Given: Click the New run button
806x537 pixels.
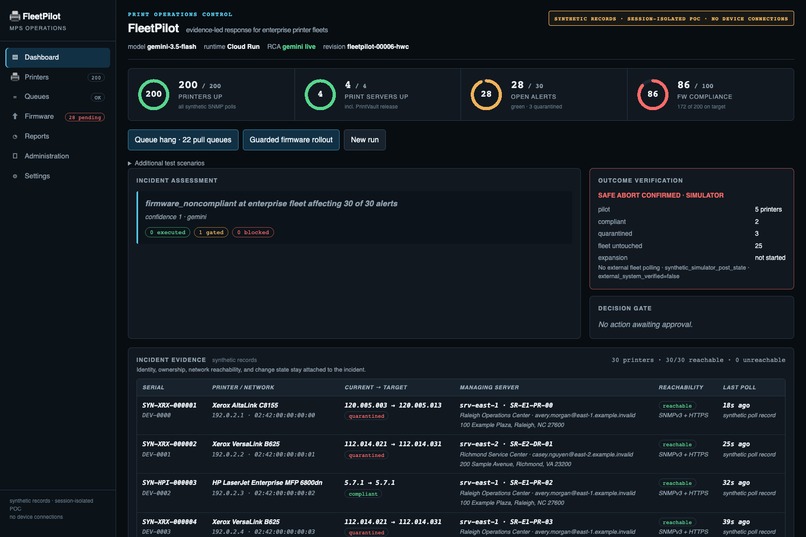Looking at the screenshot, I should [364, 140].
